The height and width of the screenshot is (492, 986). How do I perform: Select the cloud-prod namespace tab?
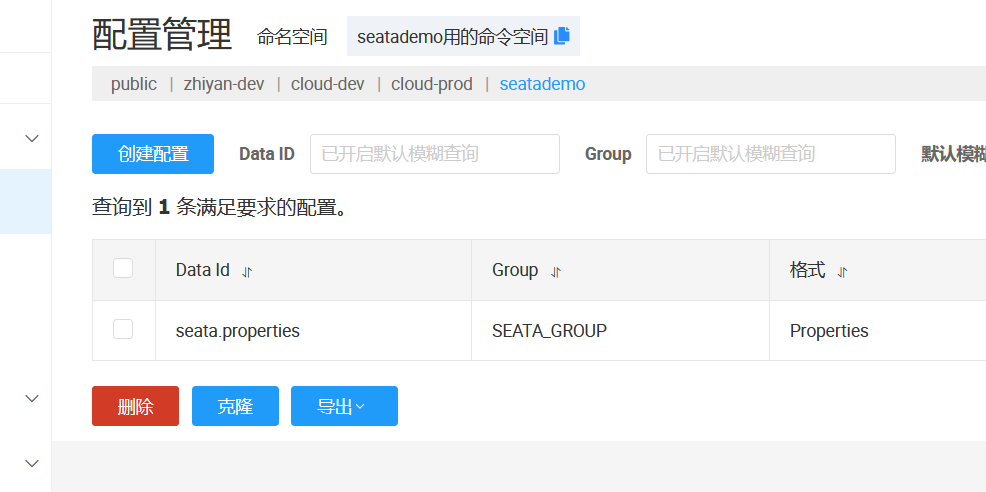(432, 84)
